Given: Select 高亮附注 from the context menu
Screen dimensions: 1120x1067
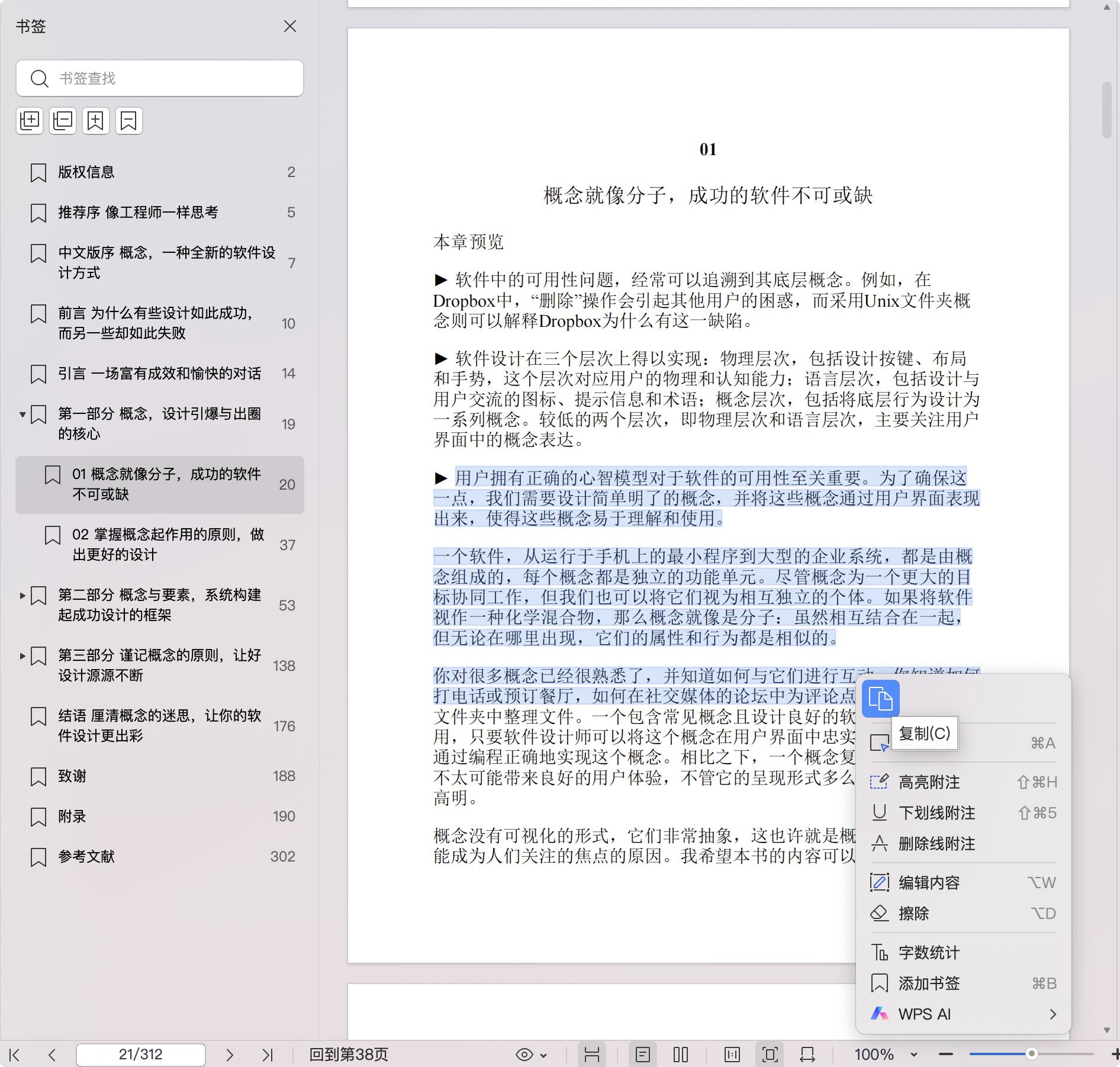Looking at the screenshot, I should tap(929, 782).
